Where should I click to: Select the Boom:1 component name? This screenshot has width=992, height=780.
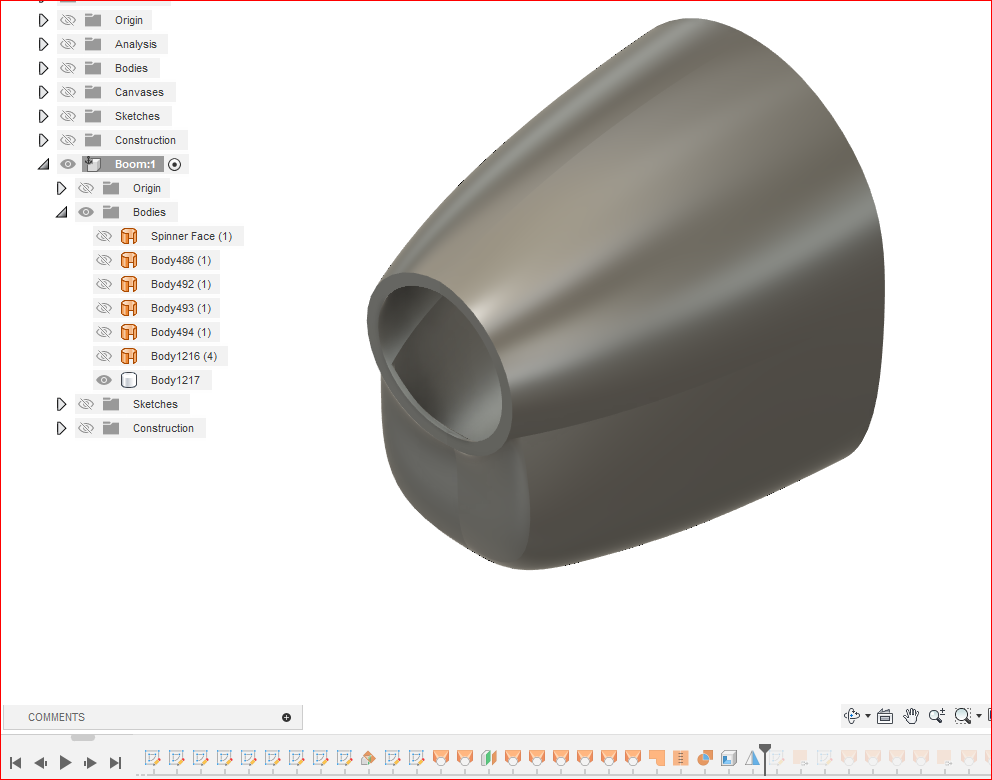[x=135, y=163]
